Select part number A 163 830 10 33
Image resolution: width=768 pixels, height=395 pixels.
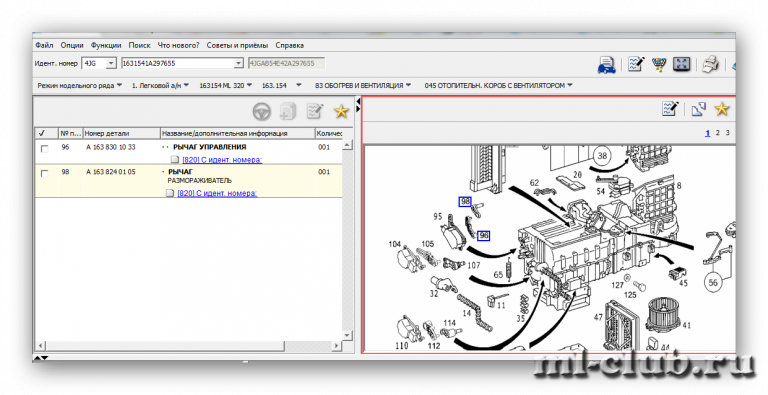coord(111,147)
